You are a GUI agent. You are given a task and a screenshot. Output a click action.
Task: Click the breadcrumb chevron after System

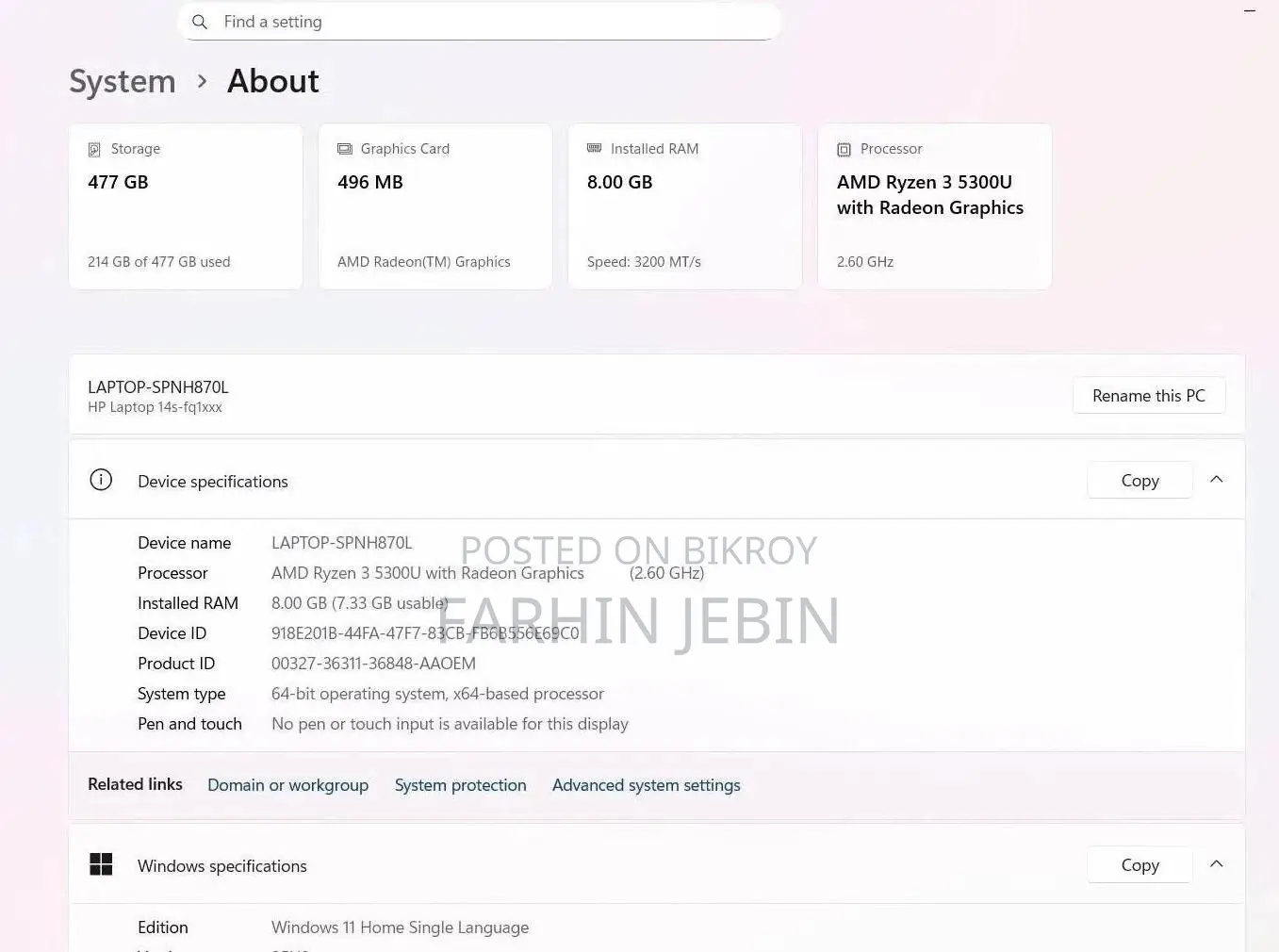[202, 82]
